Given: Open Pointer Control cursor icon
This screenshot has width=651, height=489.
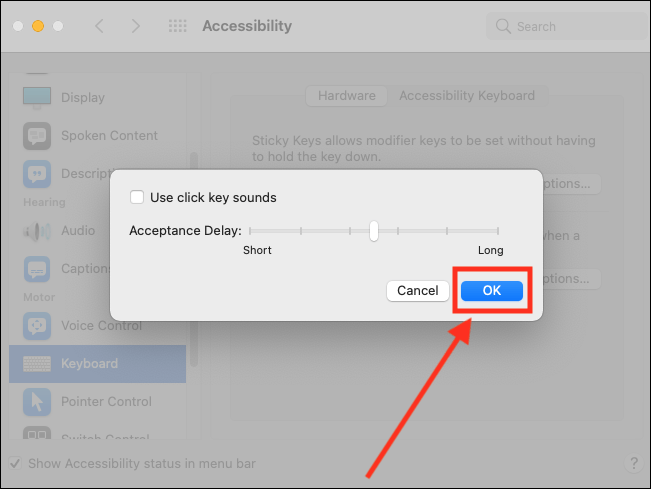Looking at the screenshot, I should tap(37, 402).
